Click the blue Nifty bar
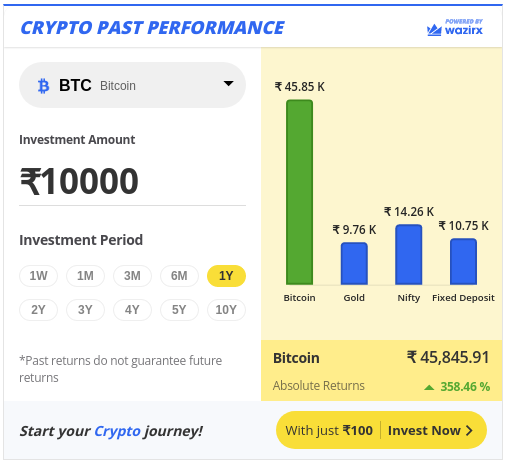This screenshot has width=506, height=464. (409, 255)
